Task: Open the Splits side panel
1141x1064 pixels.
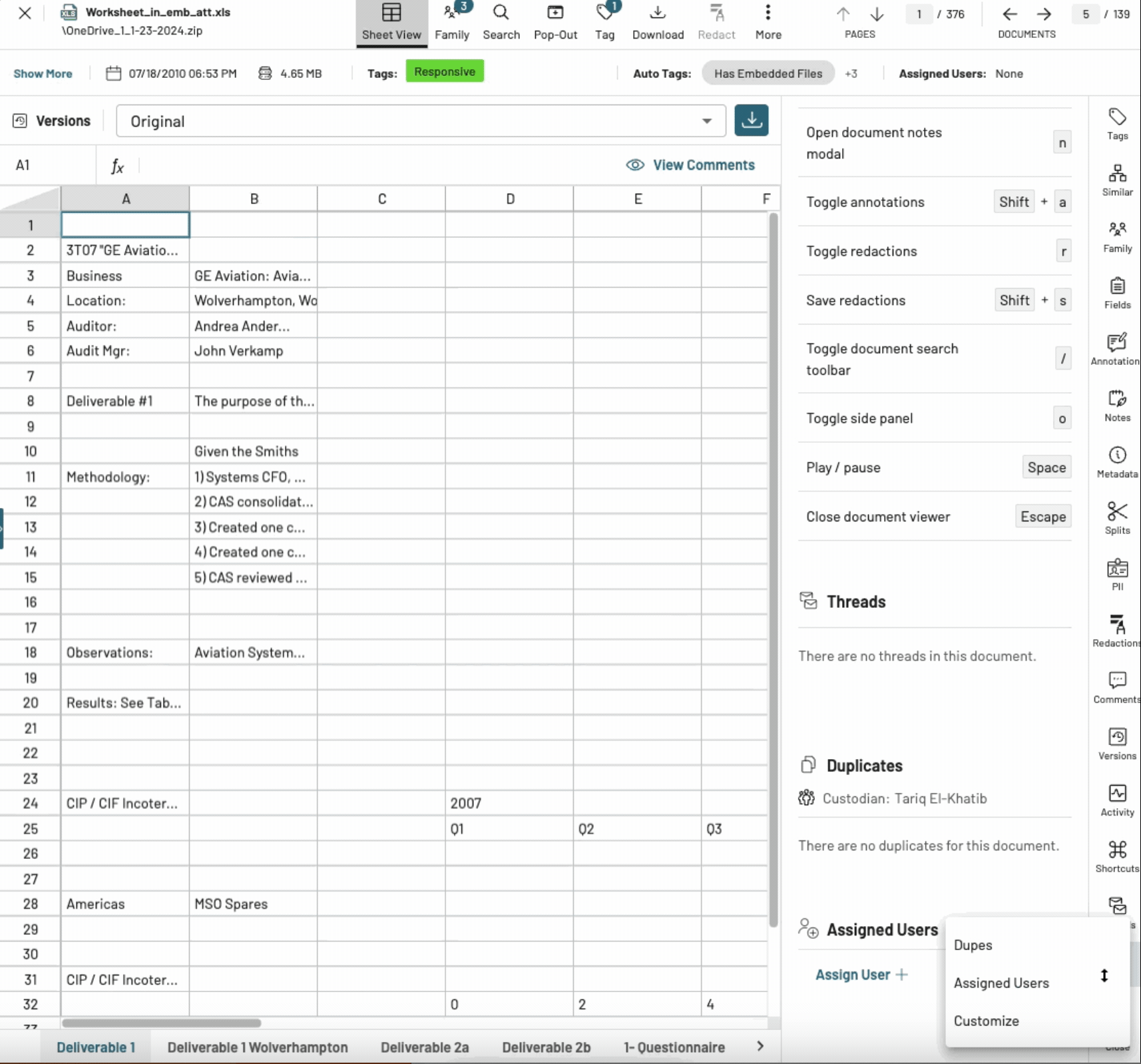Action: 1117,519
